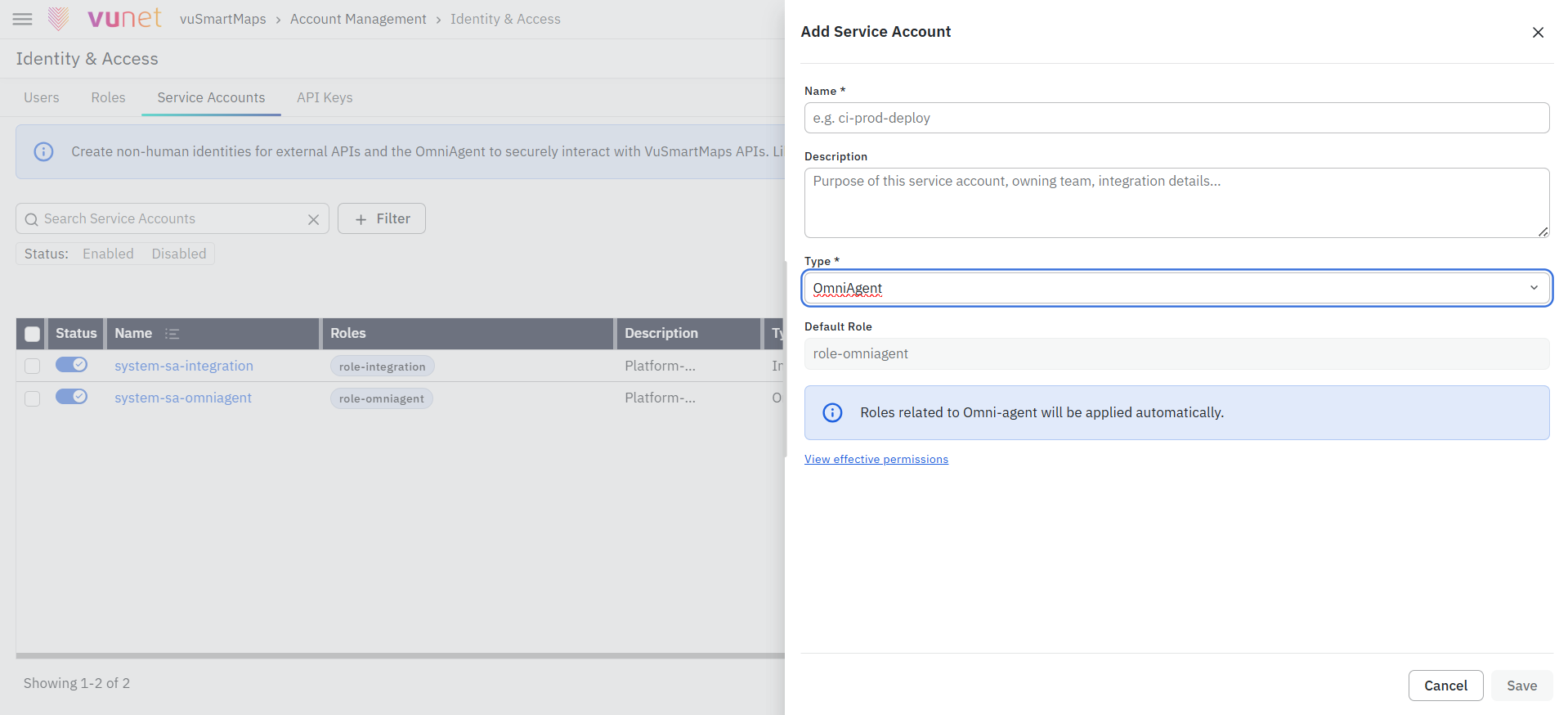Open the hamburger navigation menu
1568x715 pixels.
pos(23,19)
